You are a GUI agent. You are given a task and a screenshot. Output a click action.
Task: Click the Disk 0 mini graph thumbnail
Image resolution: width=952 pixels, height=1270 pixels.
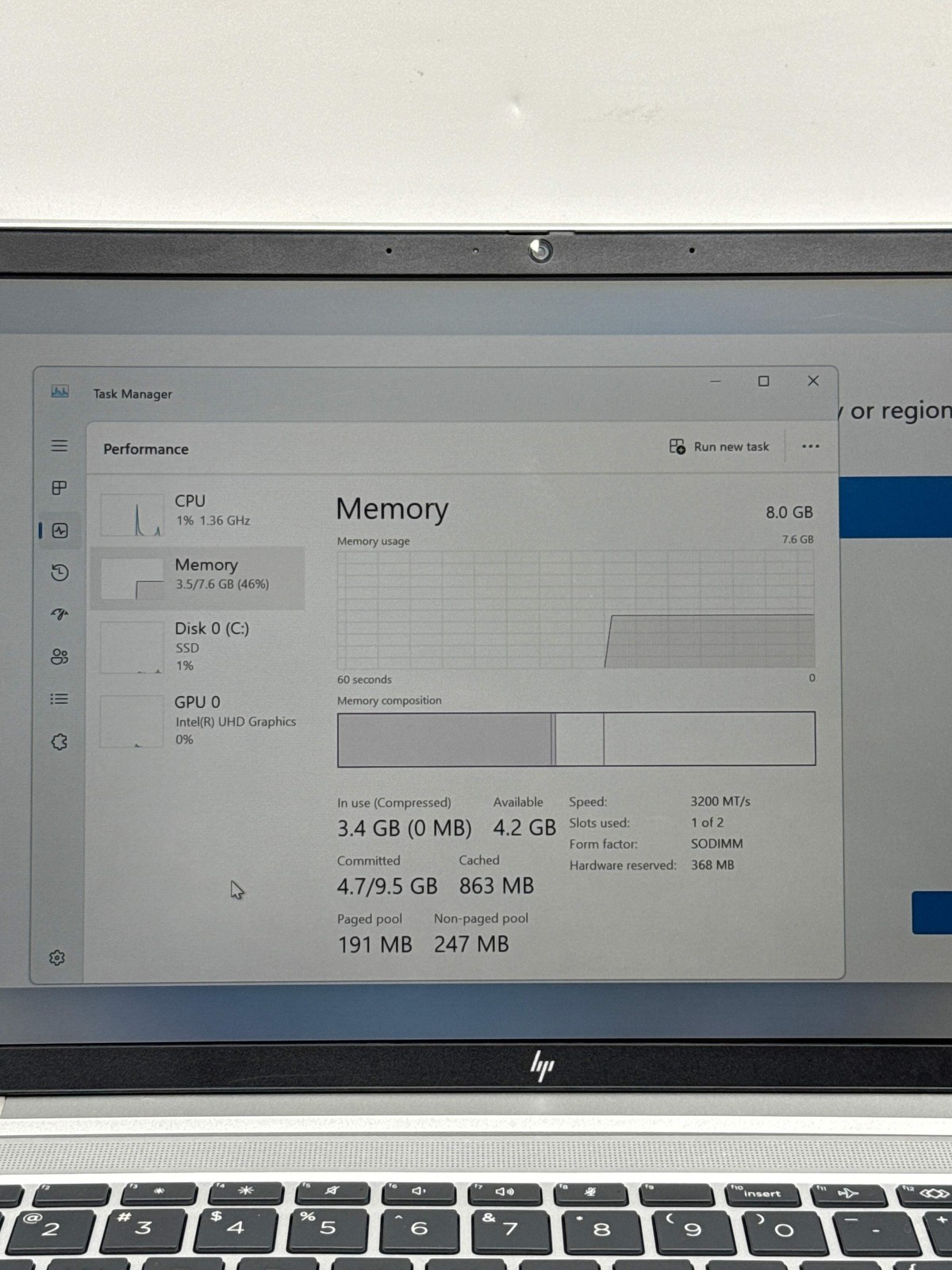point(132,648)
